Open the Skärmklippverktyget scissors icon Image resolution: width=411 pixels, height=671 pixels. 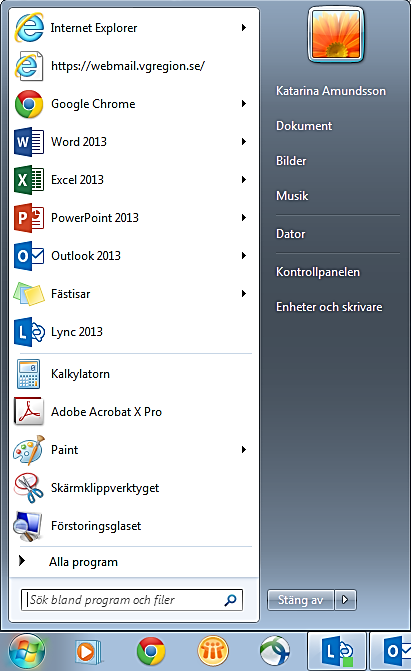[29, 488]
